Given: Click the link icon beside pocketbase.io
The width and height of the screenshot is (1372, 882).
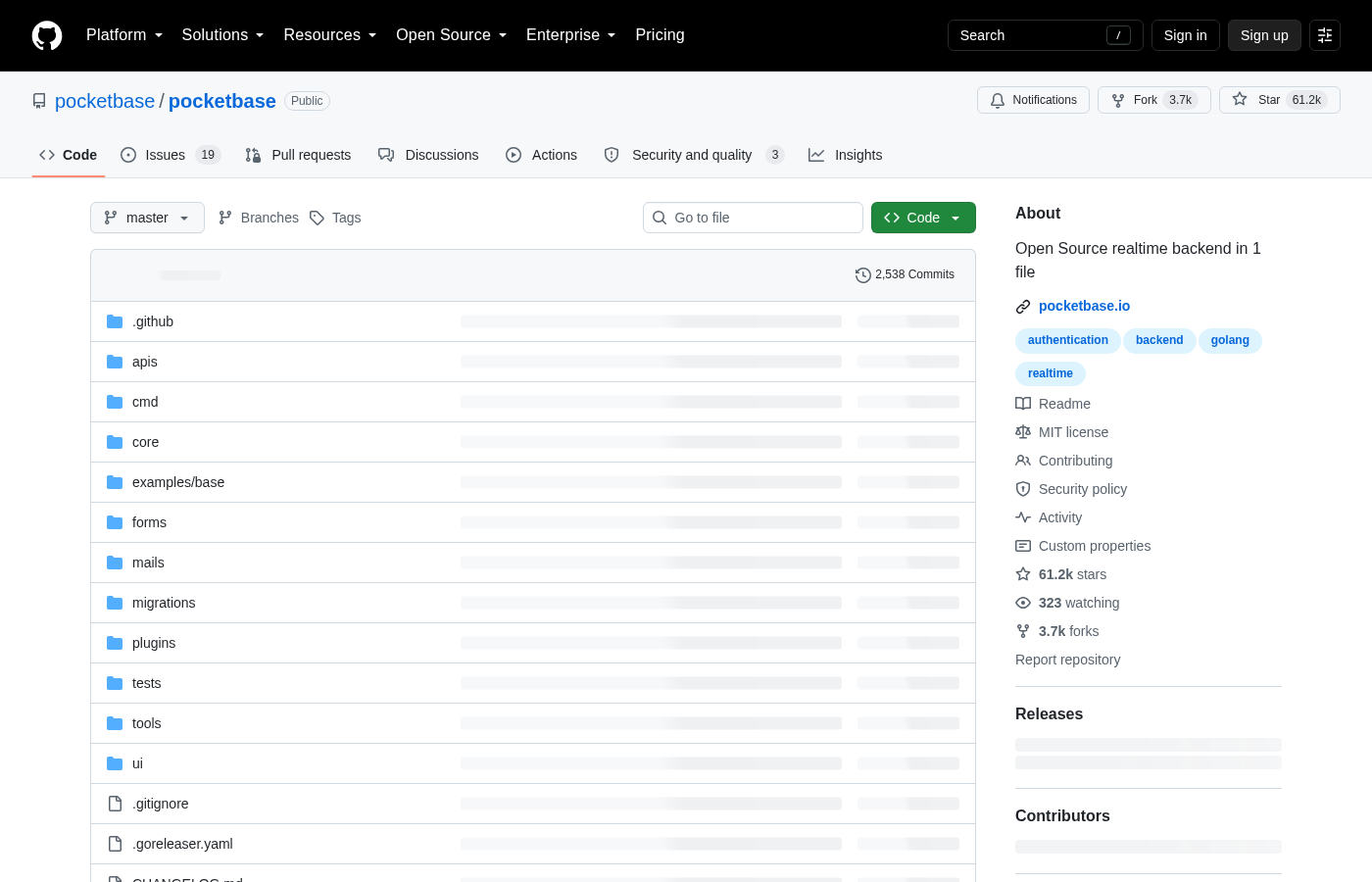Looking at the screenshot, I should click(x=1023, y=307).
